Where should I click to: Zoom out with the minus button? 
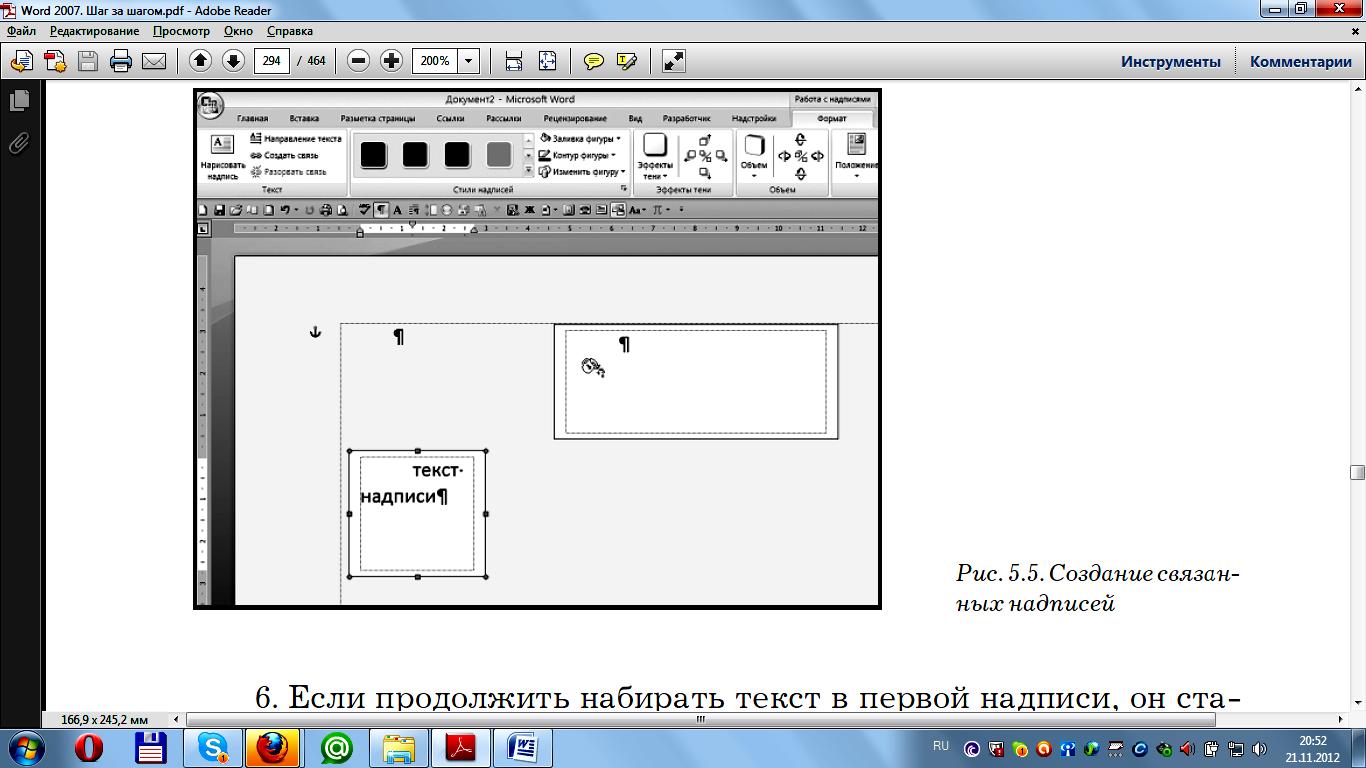click(x=358, y=61)
